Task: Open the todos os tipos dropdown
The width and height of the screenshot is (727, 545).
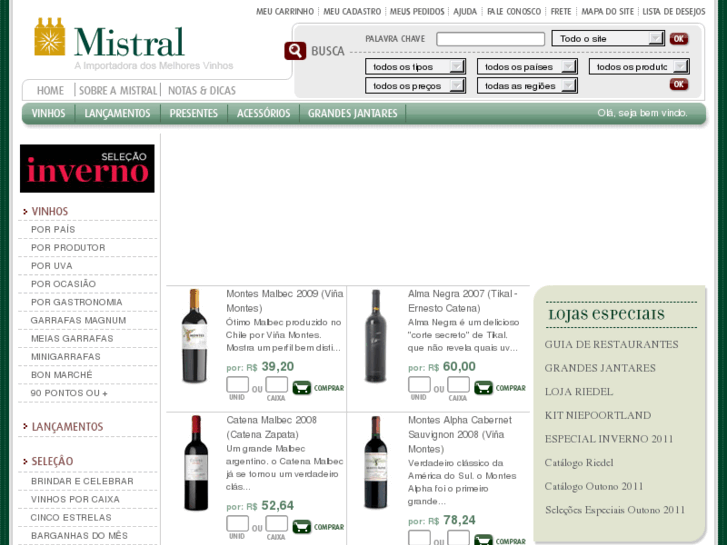Action: tap(415, 67)
